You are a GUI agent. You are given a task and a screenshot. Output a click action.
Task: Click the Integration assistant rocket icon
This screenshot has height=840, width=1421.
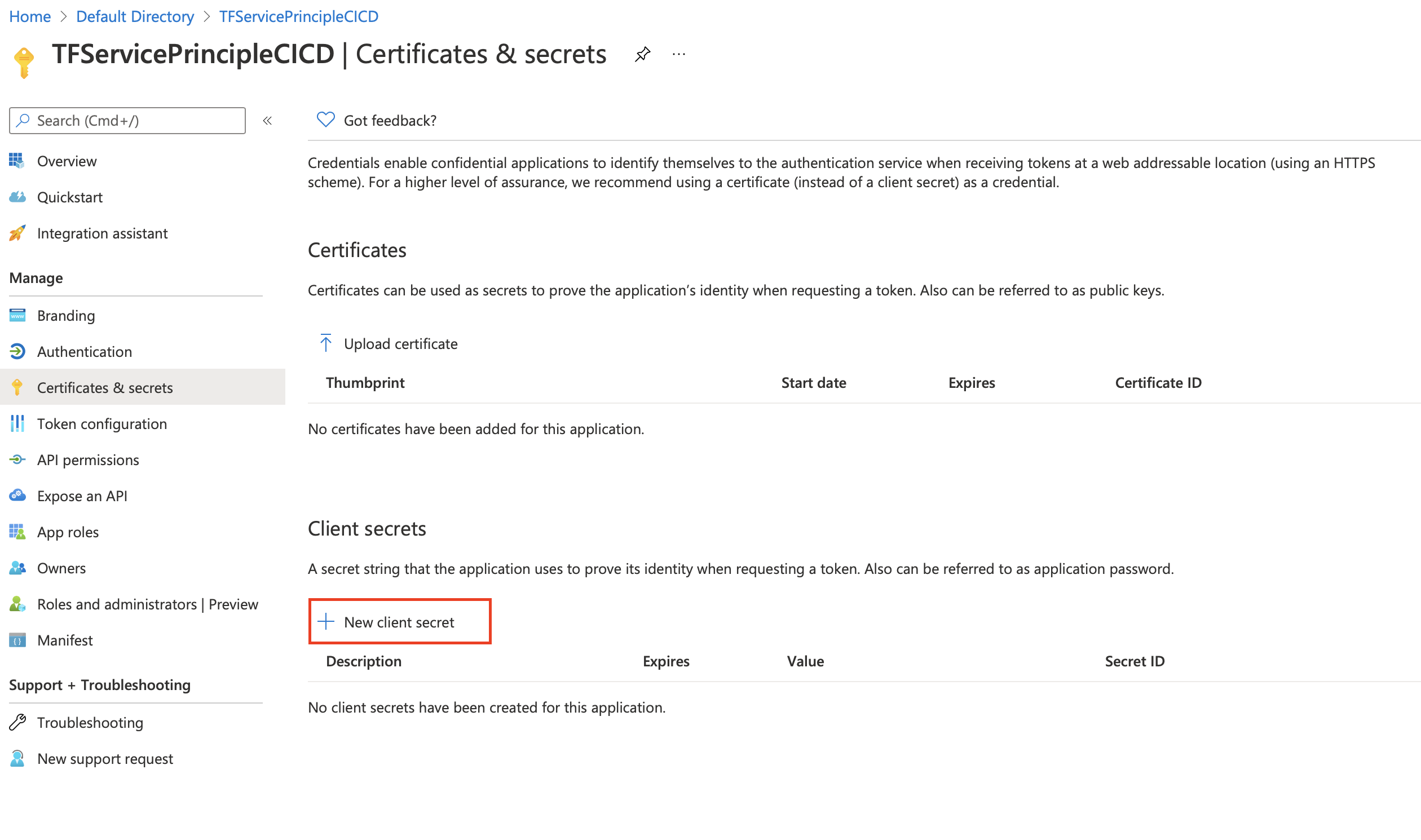coord(17,233)
